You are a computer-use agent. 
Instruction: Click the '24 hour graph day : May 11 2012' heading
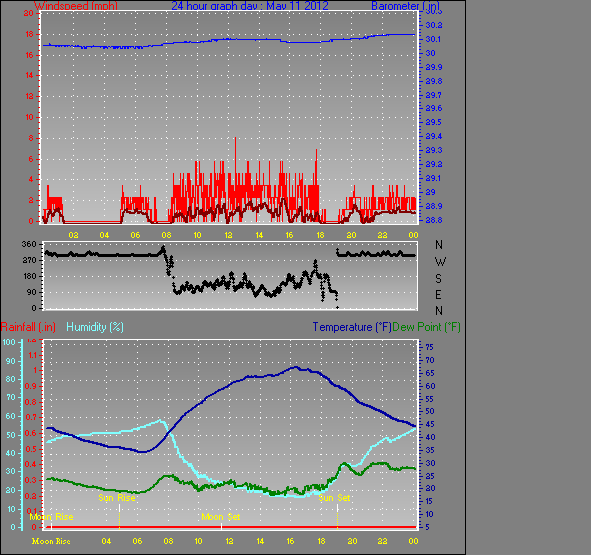pos(250,6)
